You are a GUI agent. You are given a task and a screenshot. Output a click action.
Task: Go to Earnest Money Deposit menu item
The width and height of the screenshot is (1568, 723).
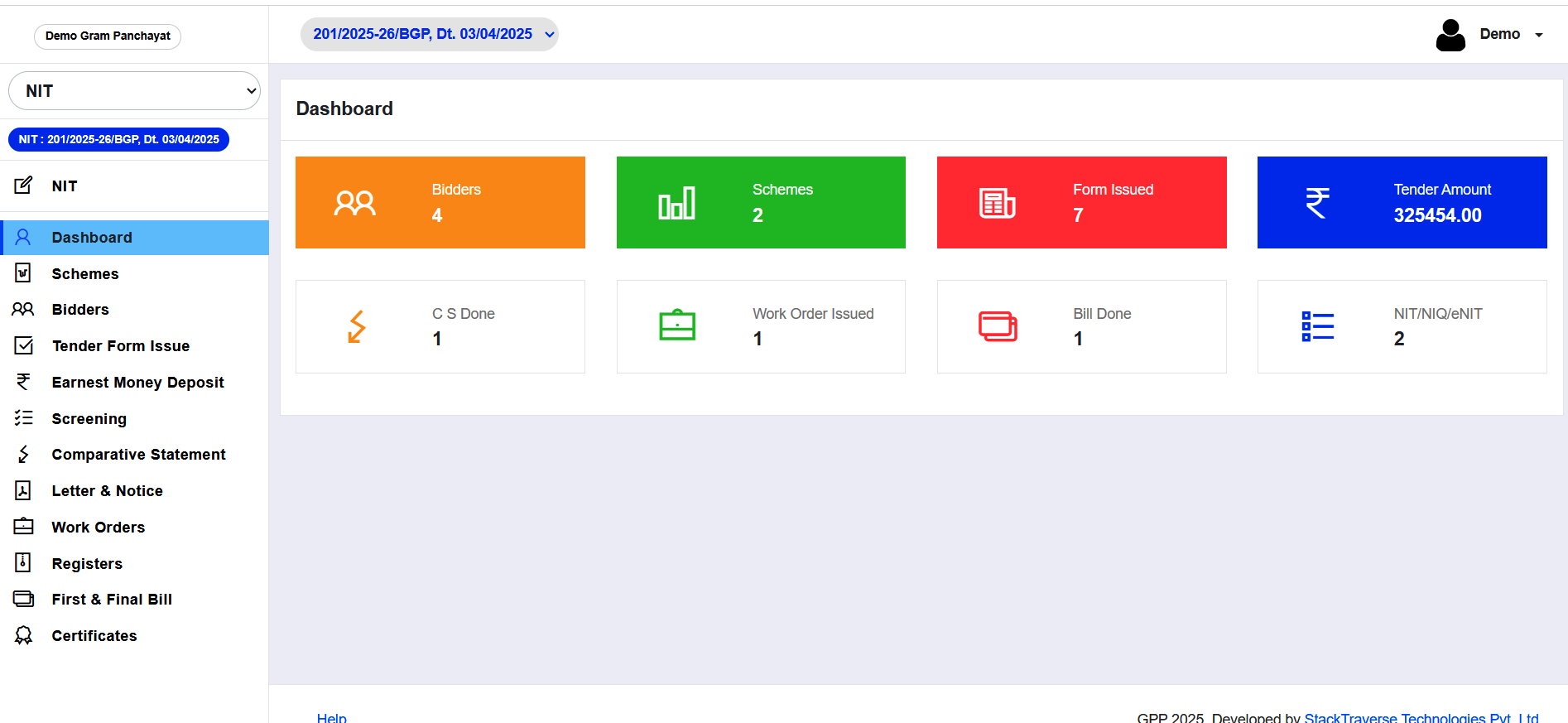tap(137, 383)
